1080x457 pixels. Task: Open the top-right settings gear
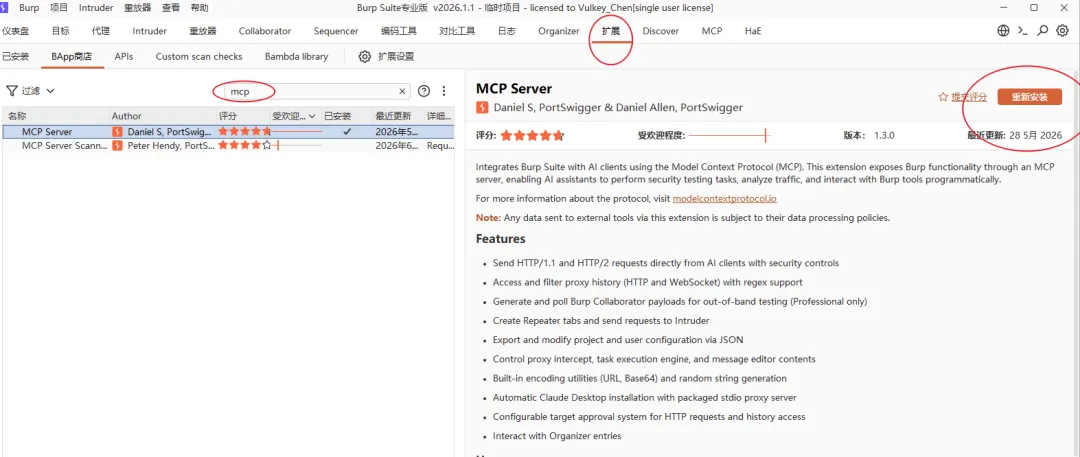pos(1062,31)
